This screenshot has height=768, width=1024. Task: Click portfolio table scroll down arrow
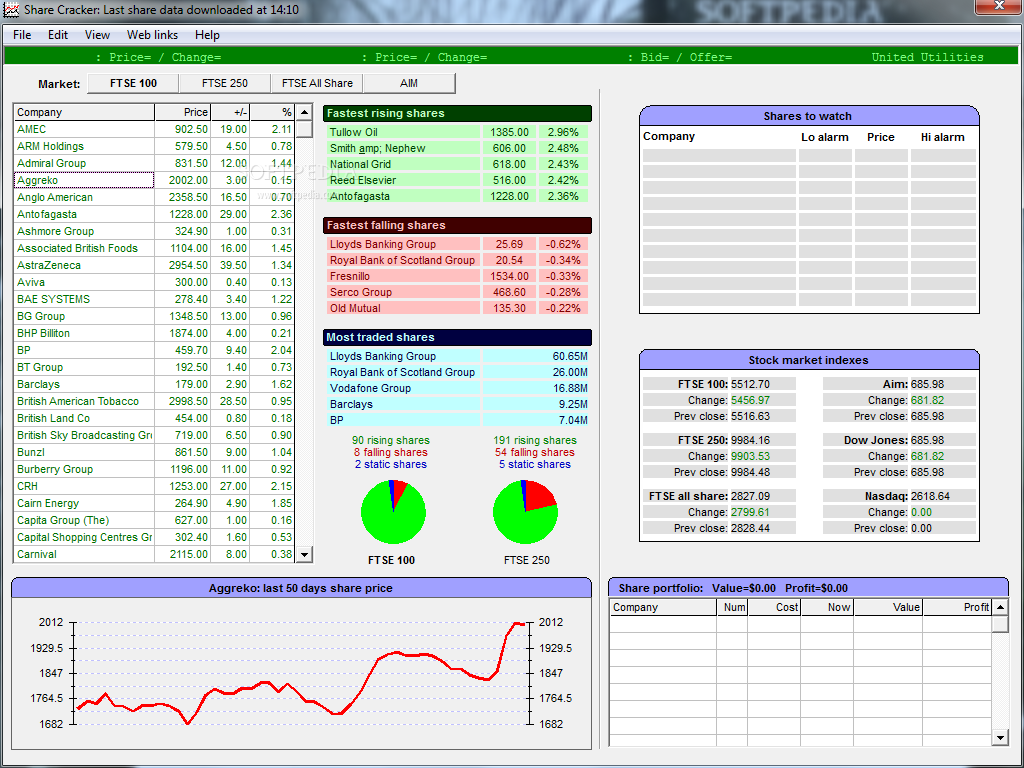click(x=1000, y=738)
